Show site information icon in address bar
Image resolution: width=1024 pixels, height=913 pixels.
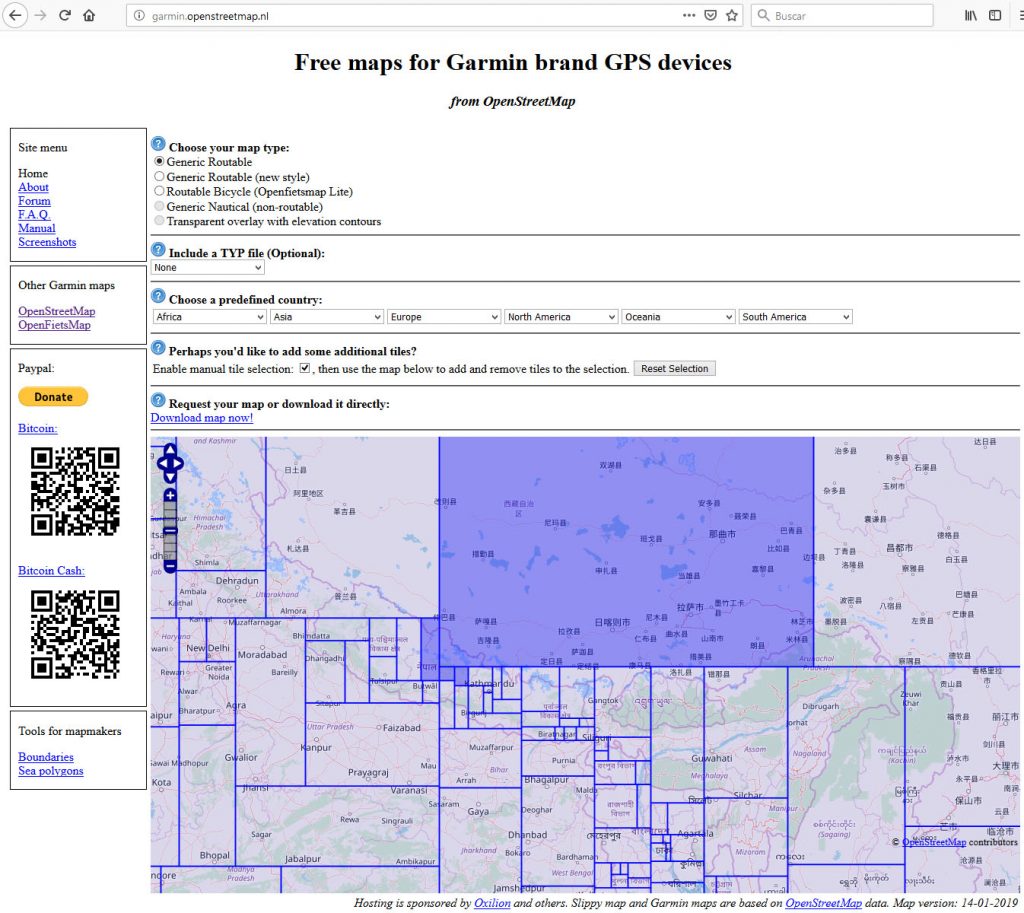[139, 16]
